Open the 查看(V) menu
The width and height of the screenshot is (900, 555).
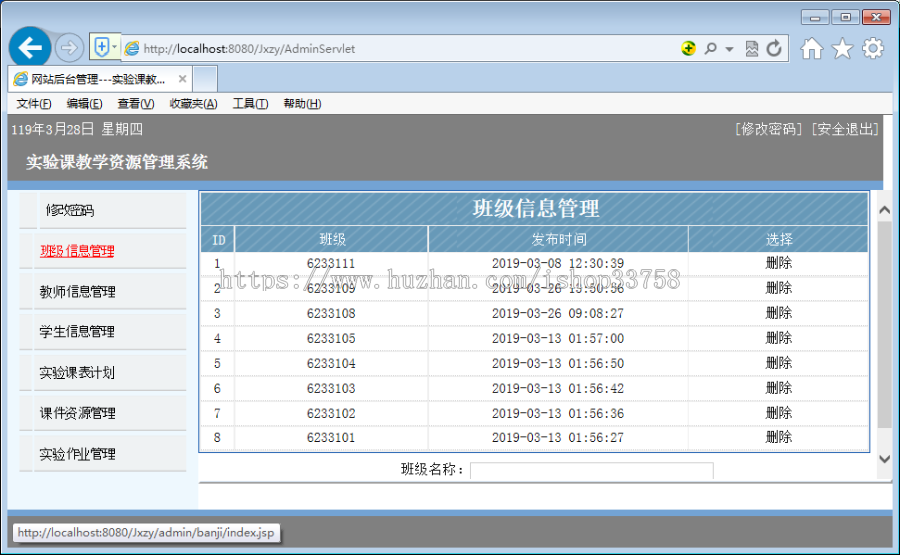click(135, 103)
